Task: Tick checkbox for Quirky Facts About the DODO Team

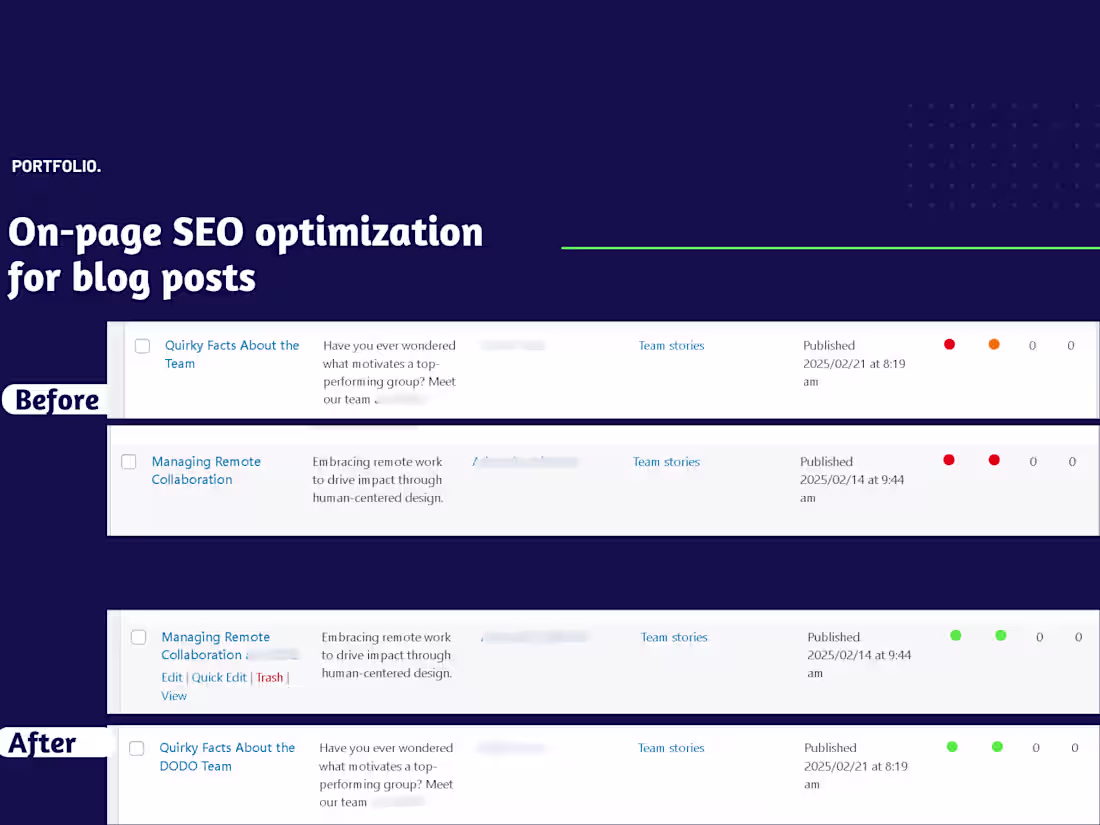Action: tap(137, 748)
